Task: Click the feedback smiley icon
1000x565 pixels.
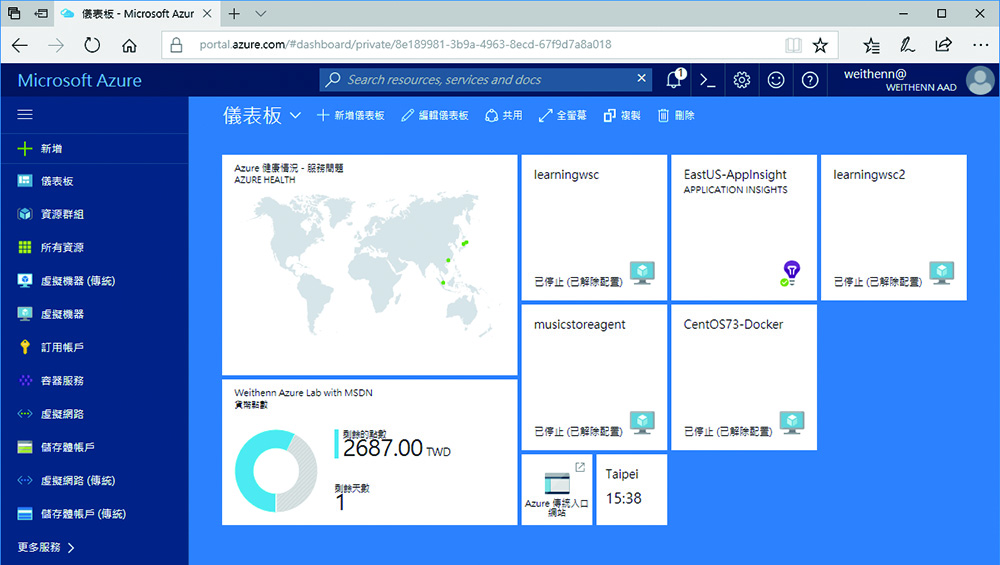Action: click(x=776, y=80)
